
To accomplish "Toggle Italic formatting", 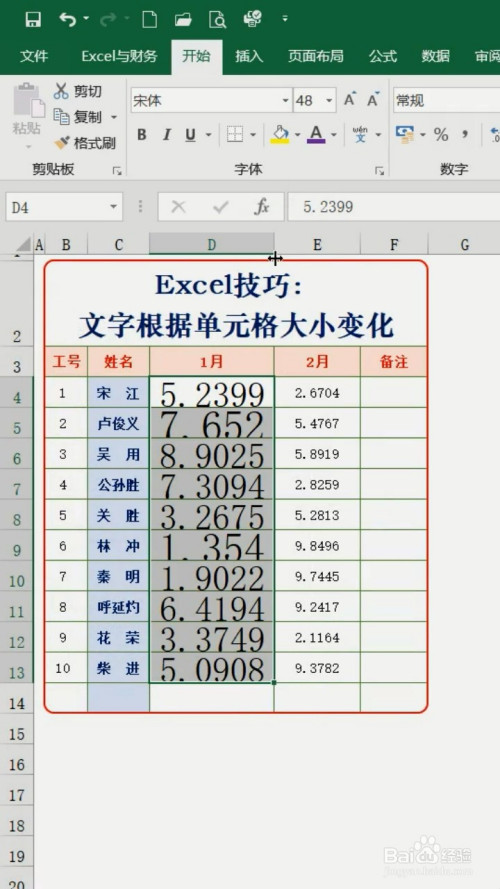I will coord(166,134).
